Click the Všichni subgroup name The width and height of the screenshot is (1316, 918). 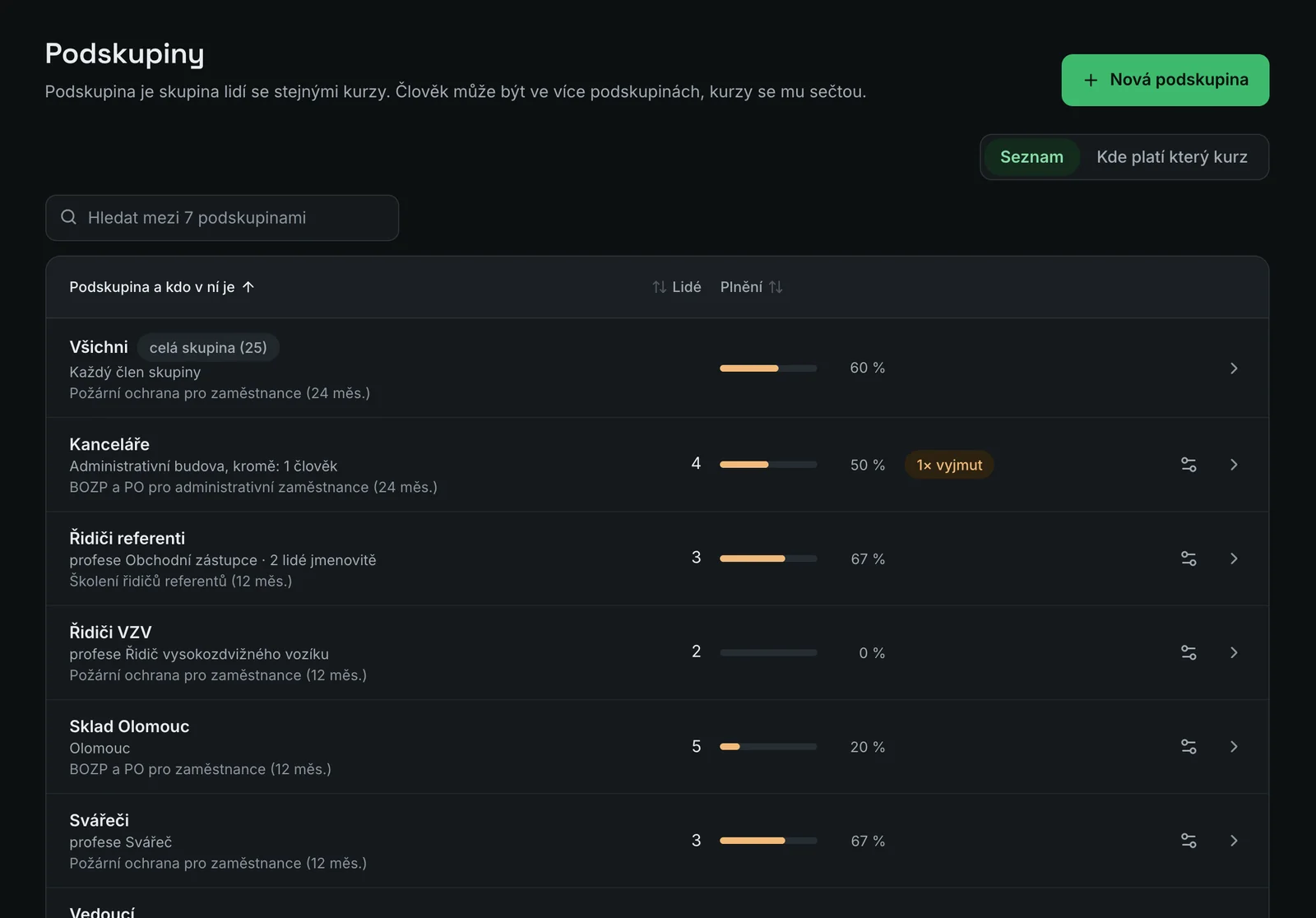click(x=99, y=347)
